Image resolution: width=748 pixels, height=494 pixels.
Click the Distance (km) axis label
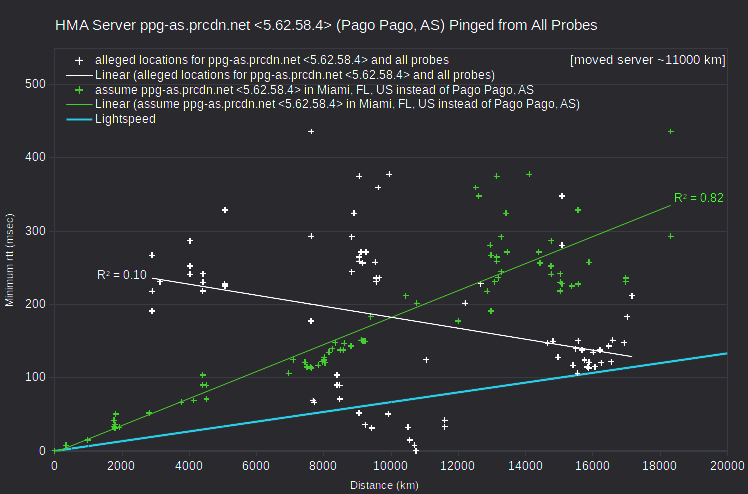pyautogui.click(x=384, y=485)
